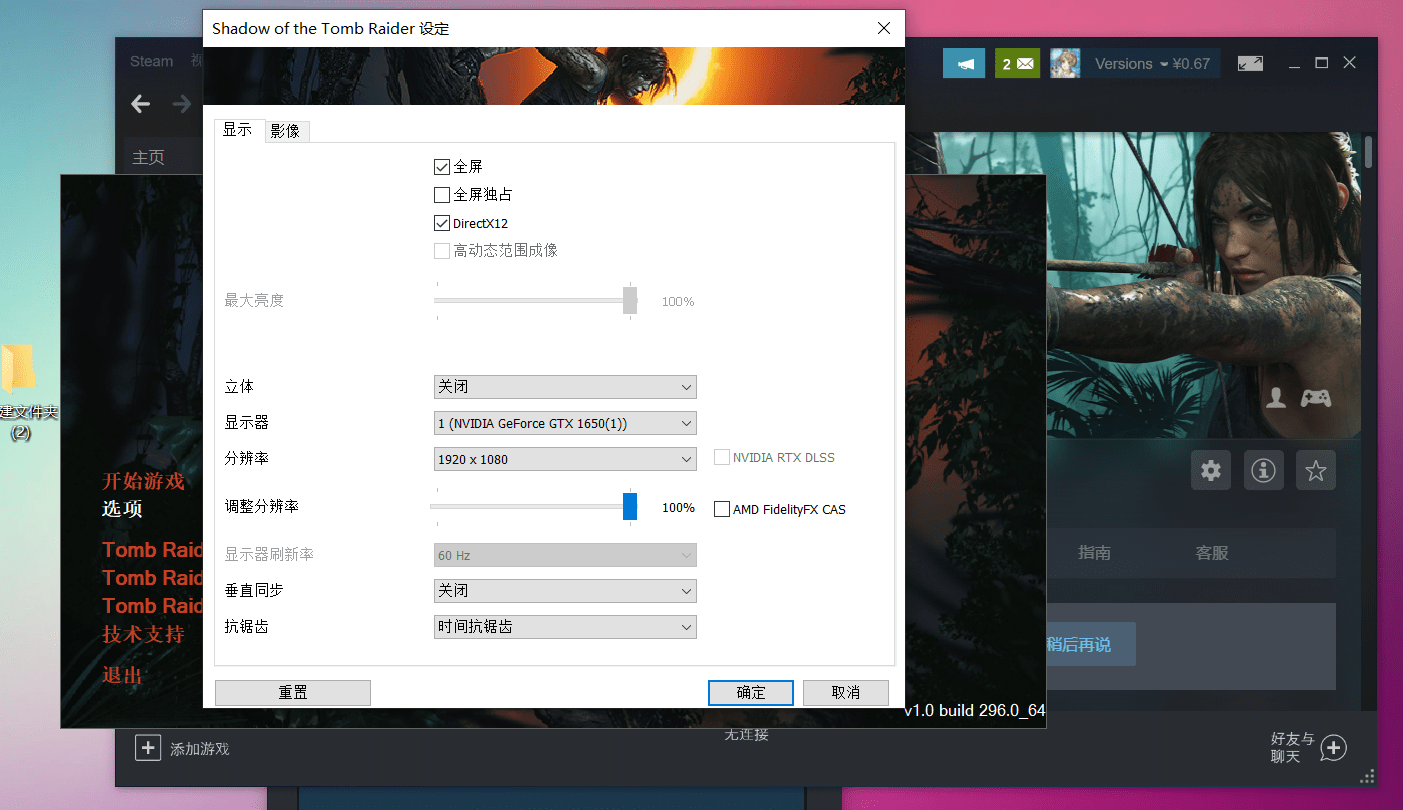This screenshot has width=1403, height=810.
Task: Click the add game plus icon
Action: tap(148, 747)
